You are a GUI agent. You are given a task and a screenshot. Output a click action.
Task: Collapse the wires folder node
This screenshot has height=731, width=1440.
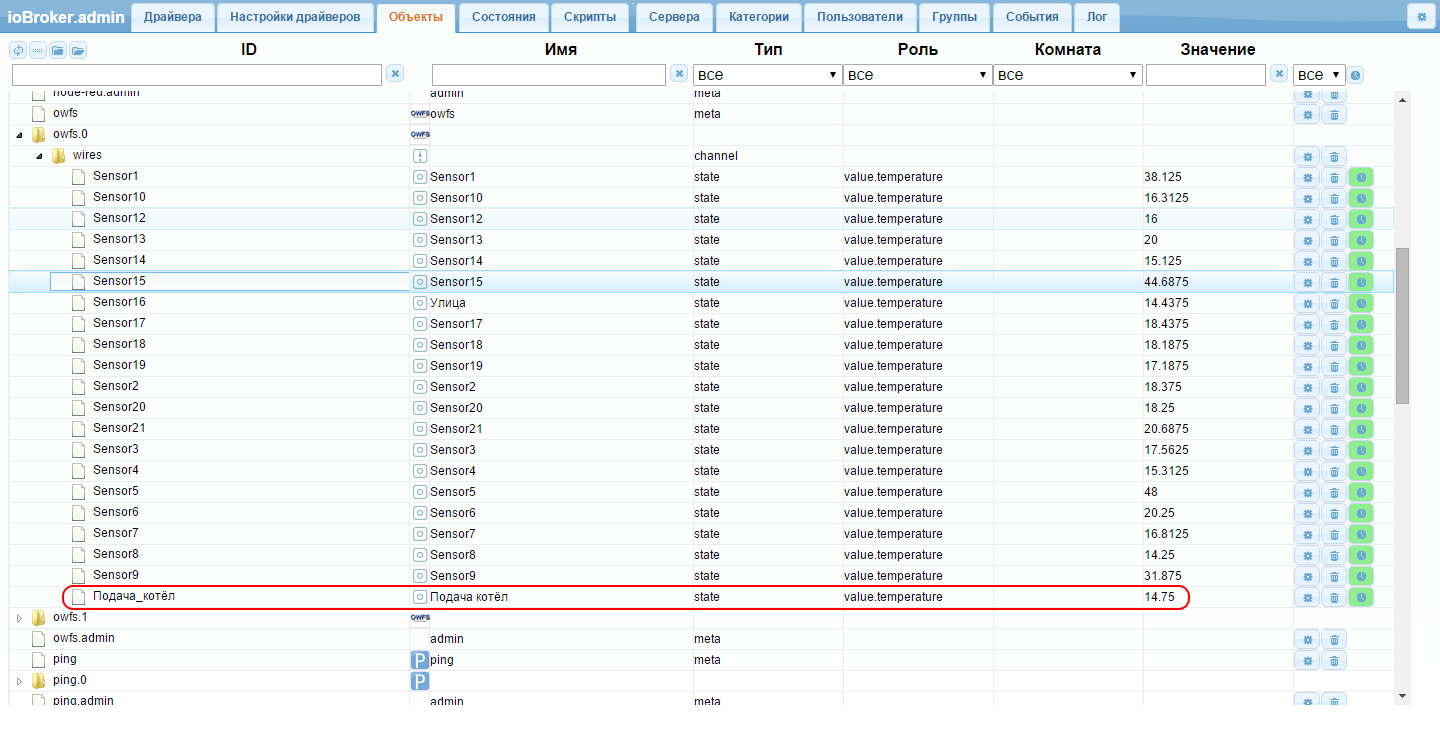(39, 156)
